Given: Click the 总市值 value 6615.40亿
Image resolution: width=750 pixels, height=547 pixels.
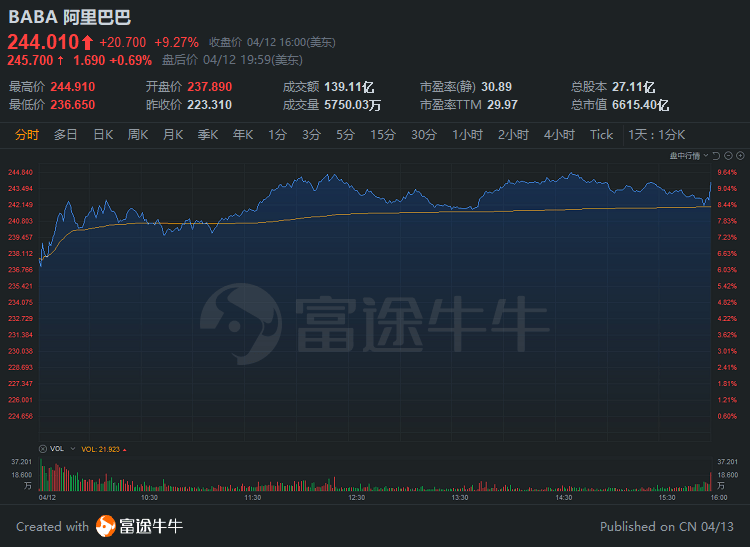Looking at the screenshot, I should (x=640, y=105).
